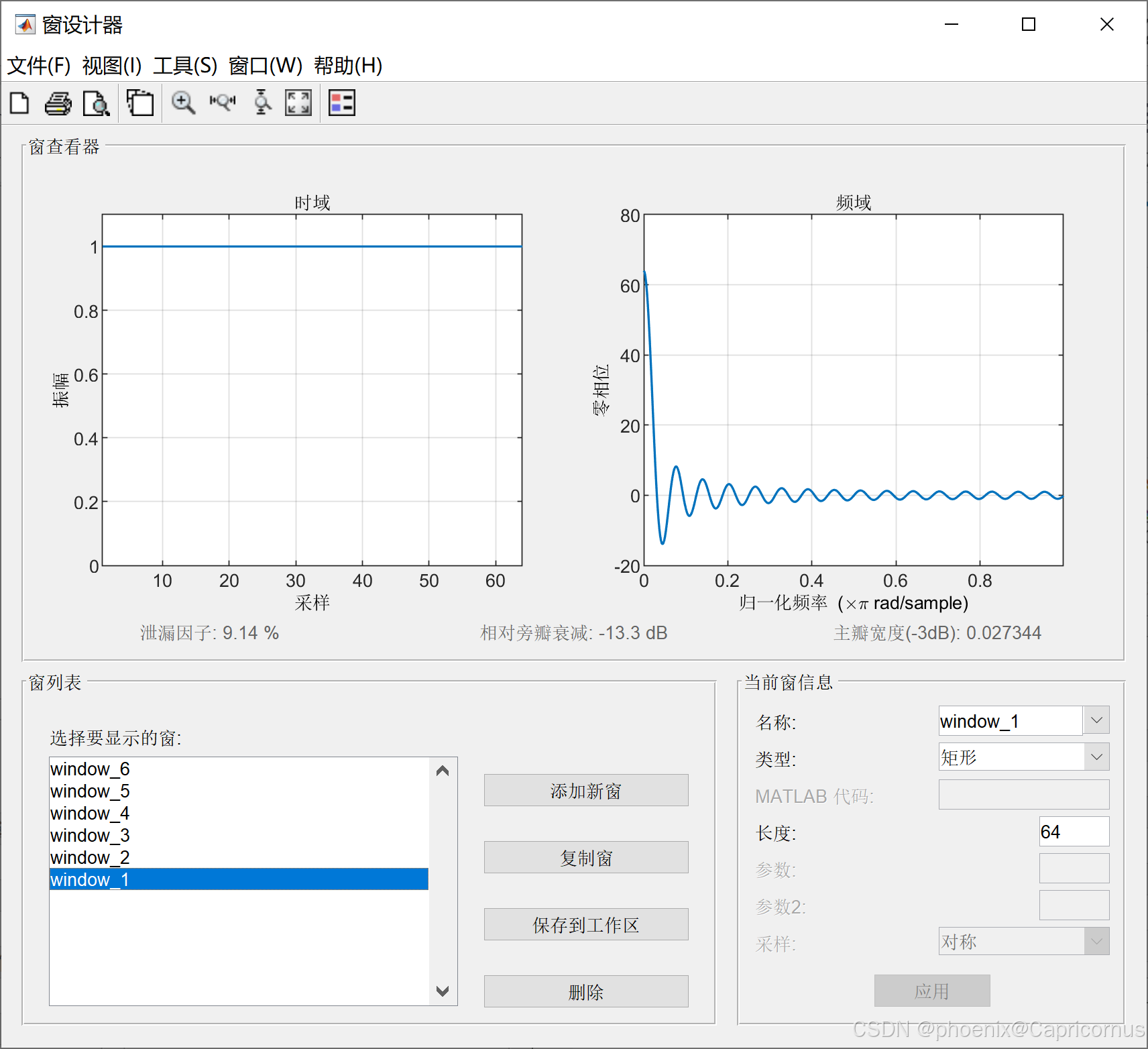
Task: Click the 添加新窗 button
Action: tap(586, 790)
